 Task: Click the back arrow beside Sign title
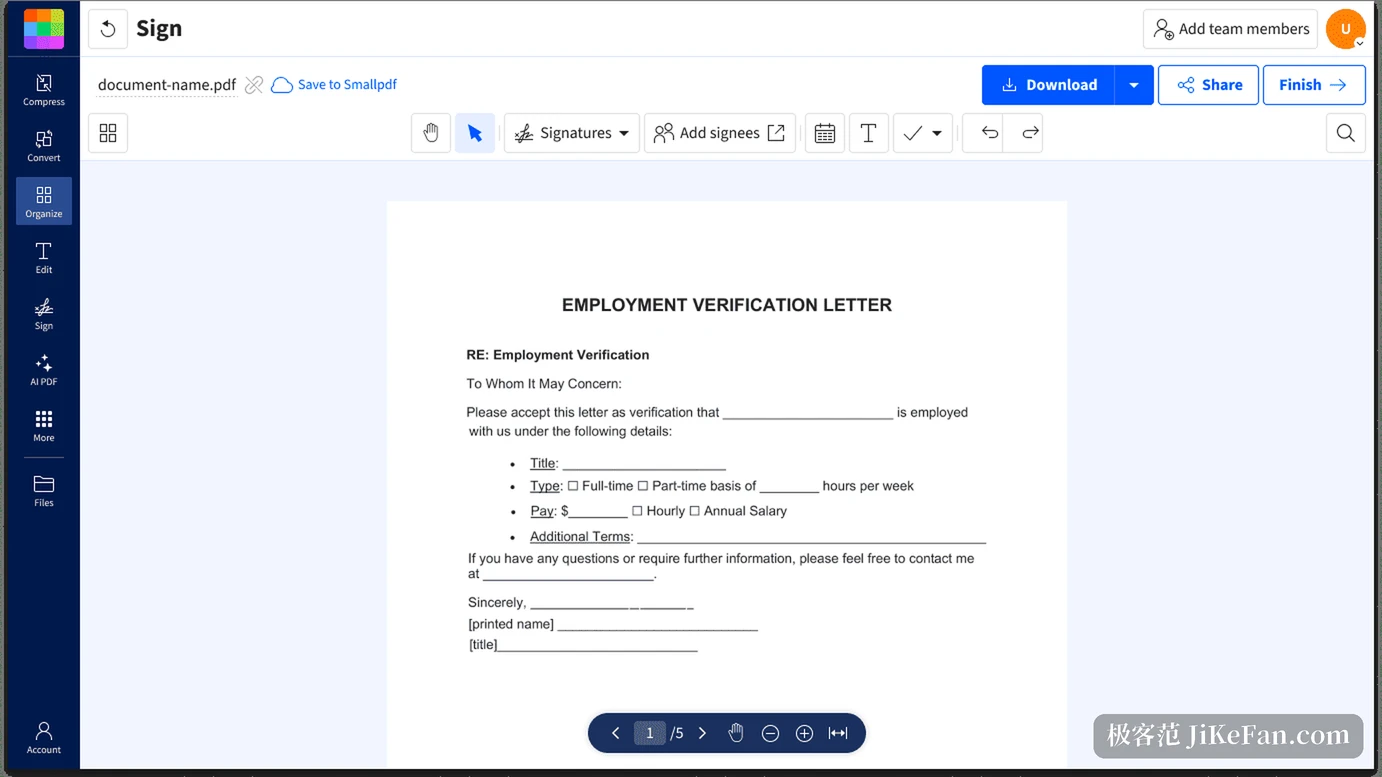click(x=108, y=29)
